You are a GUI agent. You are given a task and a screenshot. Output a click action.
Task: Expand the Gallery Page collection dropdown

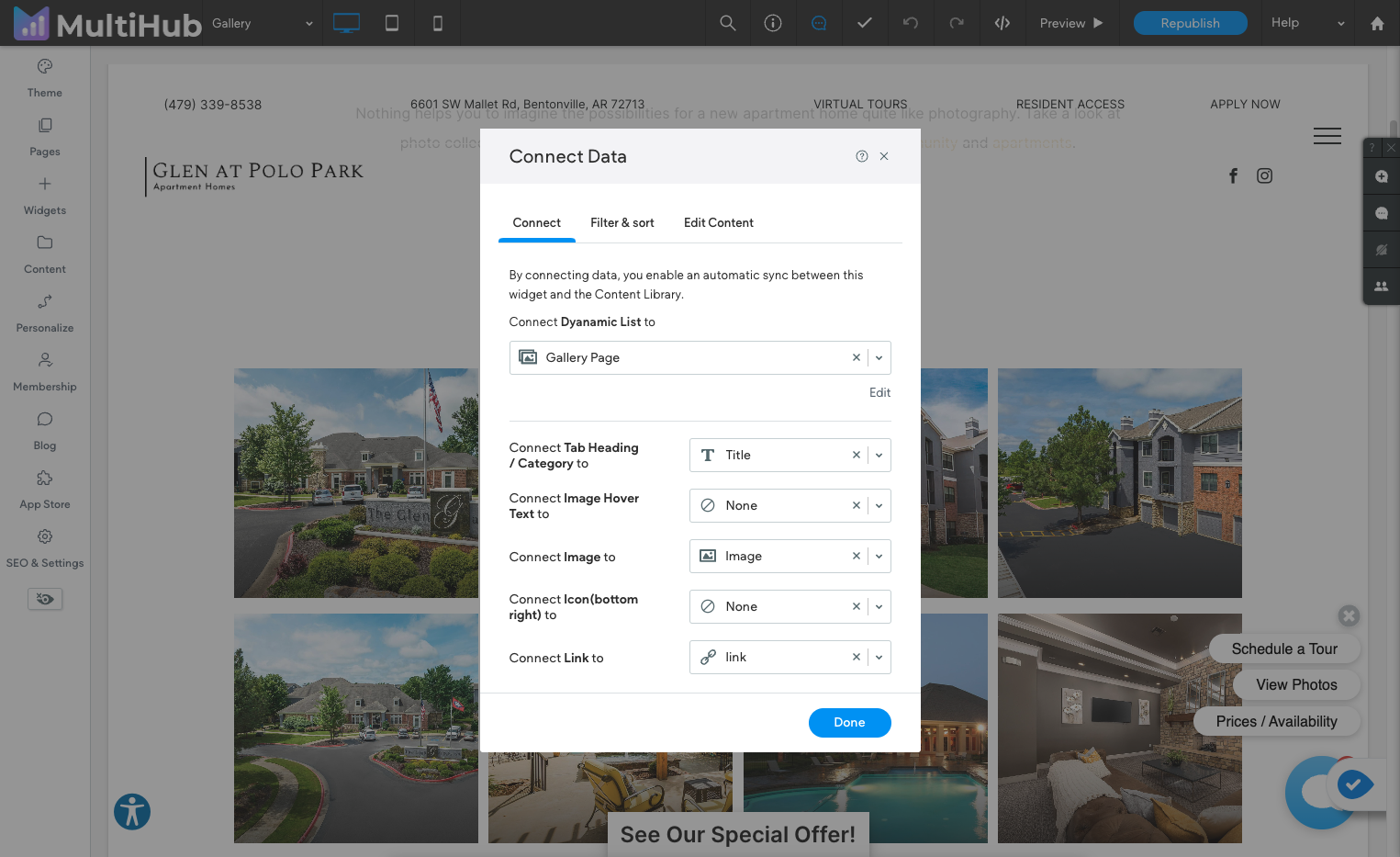pyautogui.click(x=879, y=357)
